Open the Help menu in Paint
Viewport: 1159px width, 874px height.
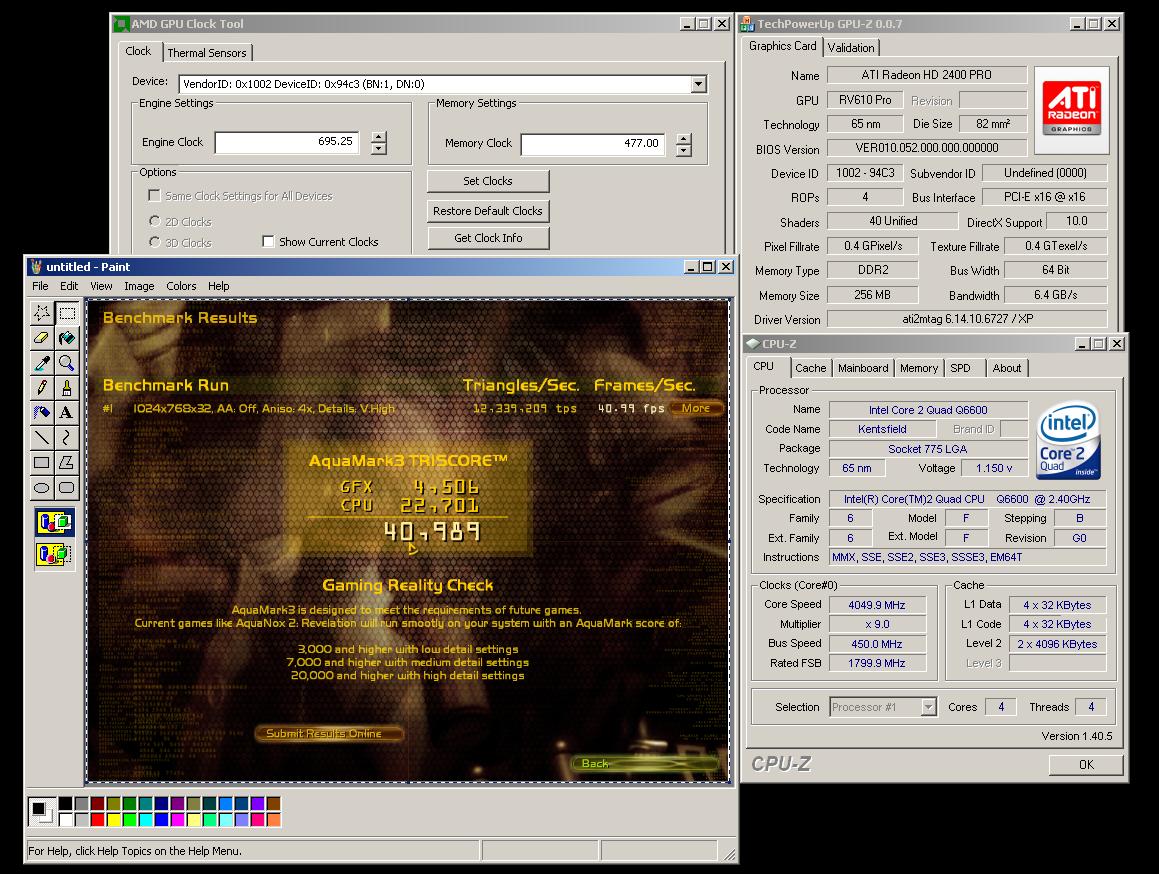218,286
